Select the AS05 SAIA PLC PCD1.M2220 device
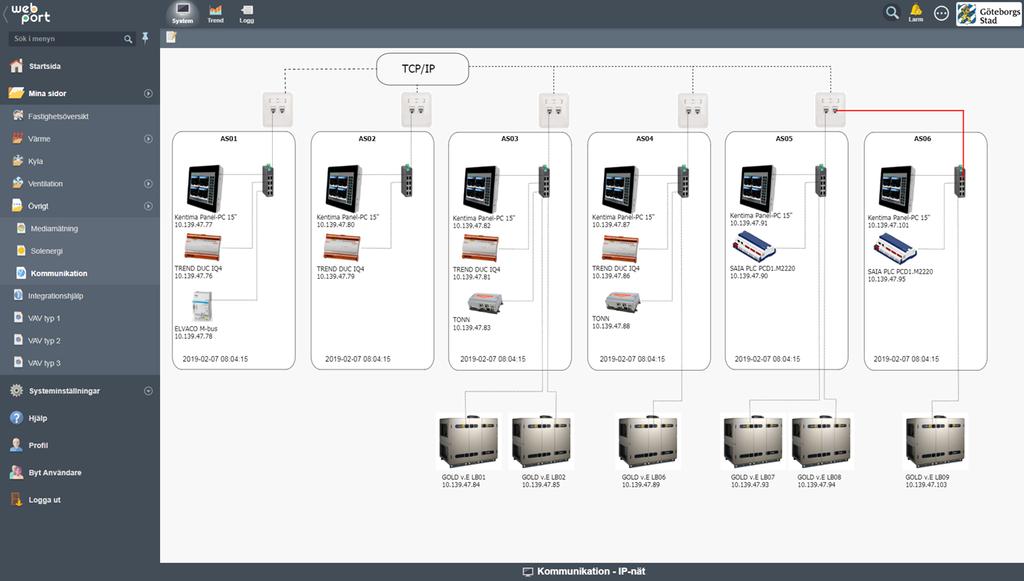This screenshot has width=1024, height=581. 754,247
